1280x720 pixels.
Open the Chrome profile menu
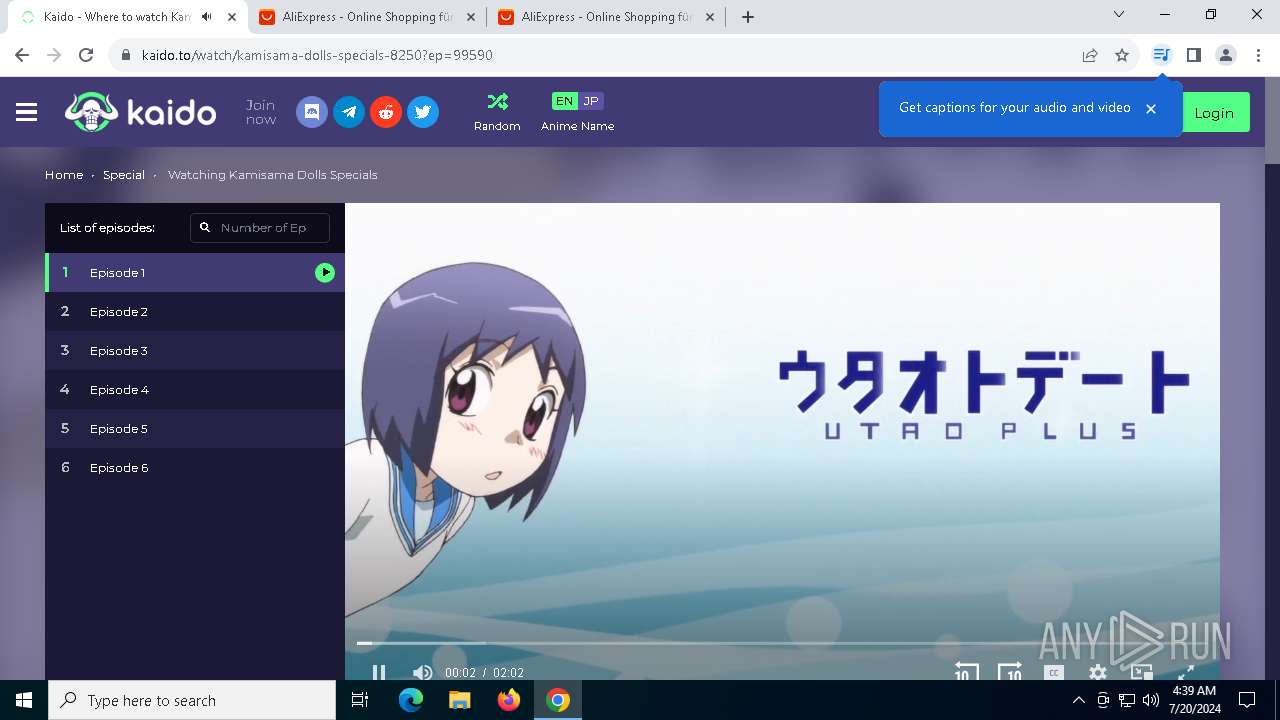pyautogui.click(x=1226, y=55)
